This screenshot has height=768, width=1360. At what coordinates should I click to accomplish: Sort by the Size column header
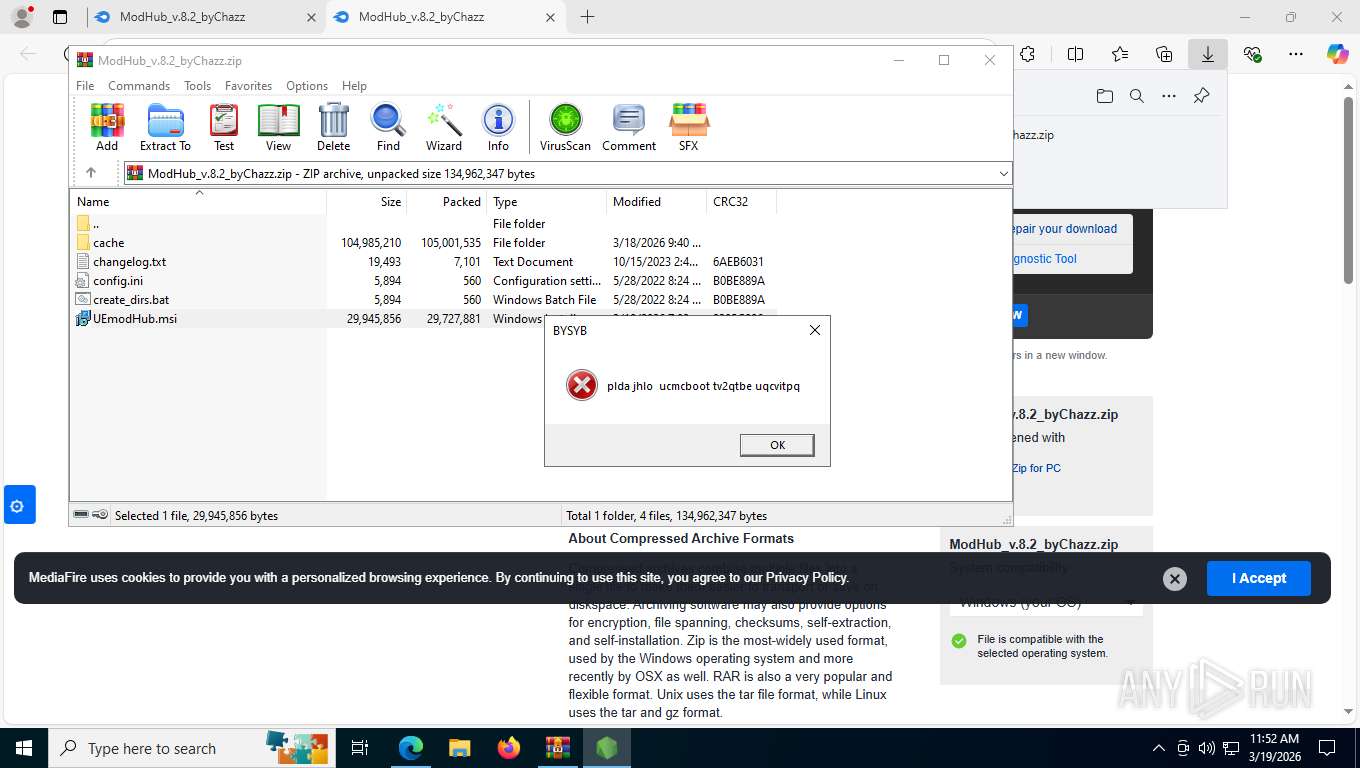367,201
